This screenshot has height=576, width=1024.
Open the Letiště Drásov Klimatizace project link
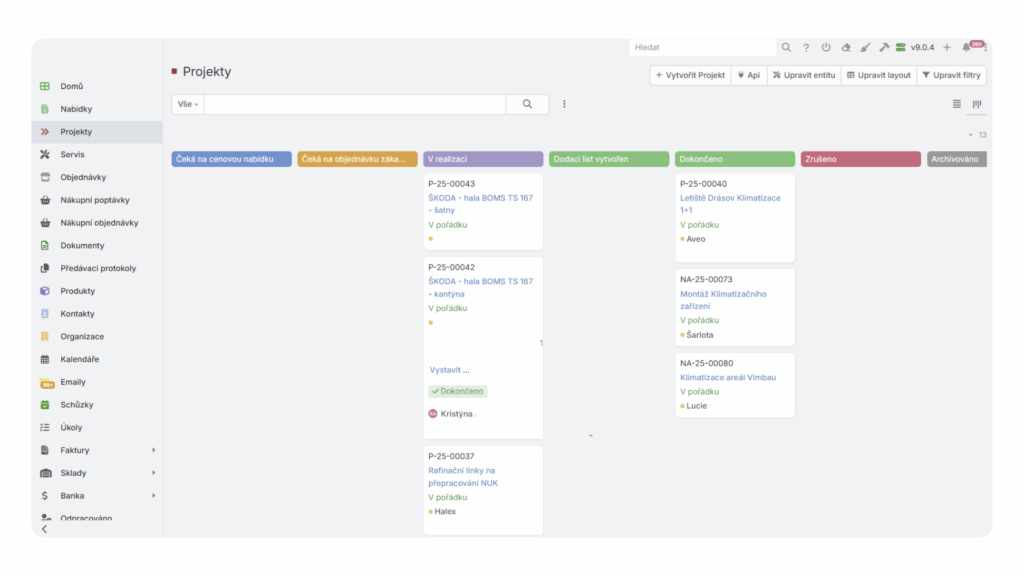coord(730,198)
